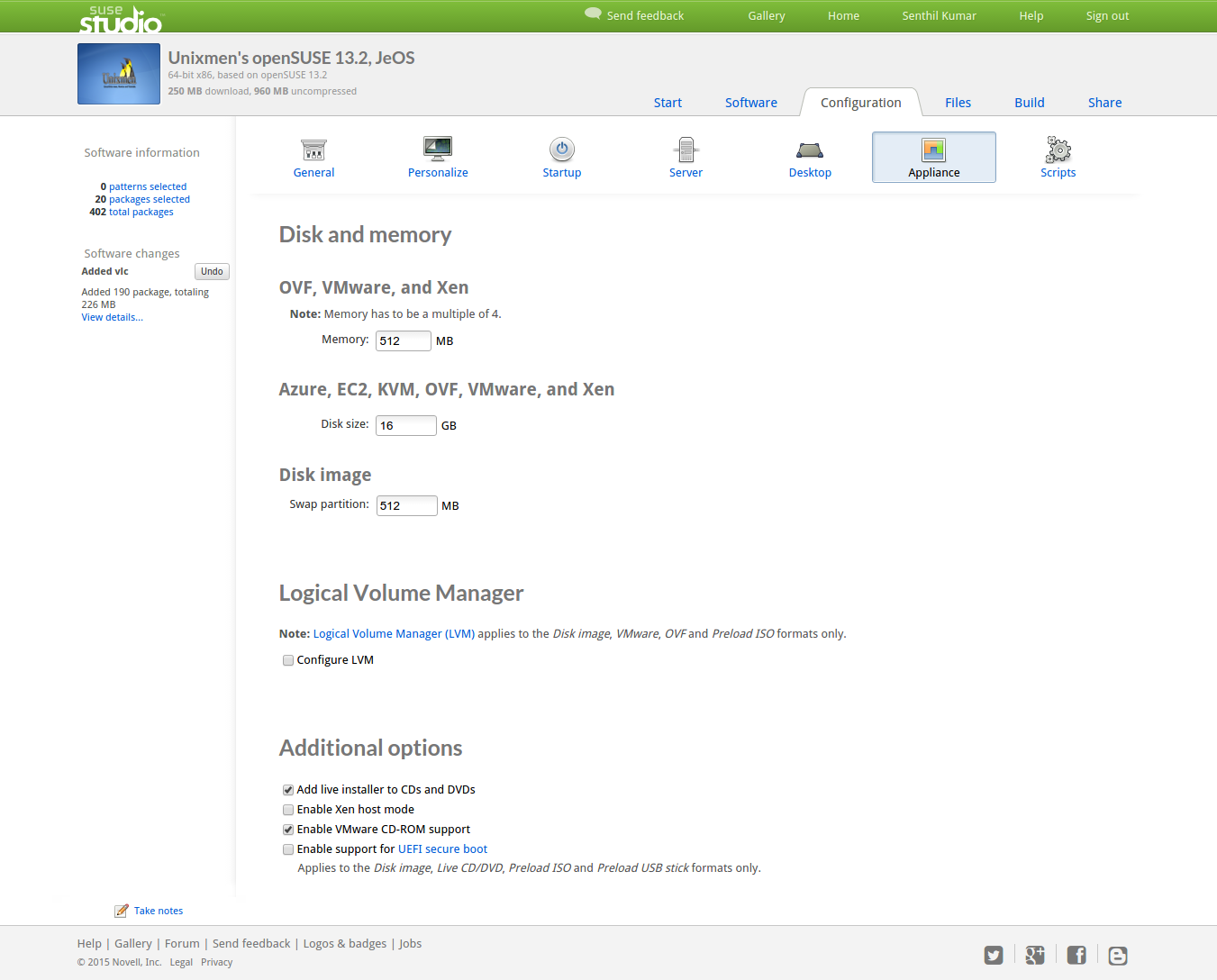Open Help in the top navigation

click(x=1031, y=15)
